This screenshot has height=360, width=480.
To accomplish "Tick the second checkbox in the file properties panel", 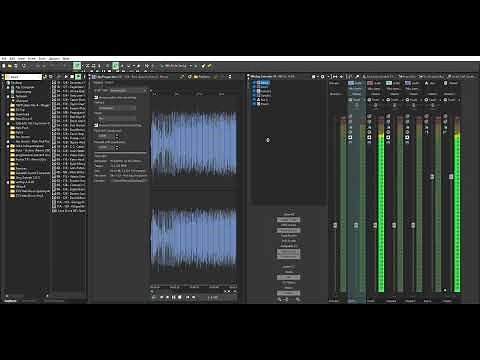I will point(96,125).
